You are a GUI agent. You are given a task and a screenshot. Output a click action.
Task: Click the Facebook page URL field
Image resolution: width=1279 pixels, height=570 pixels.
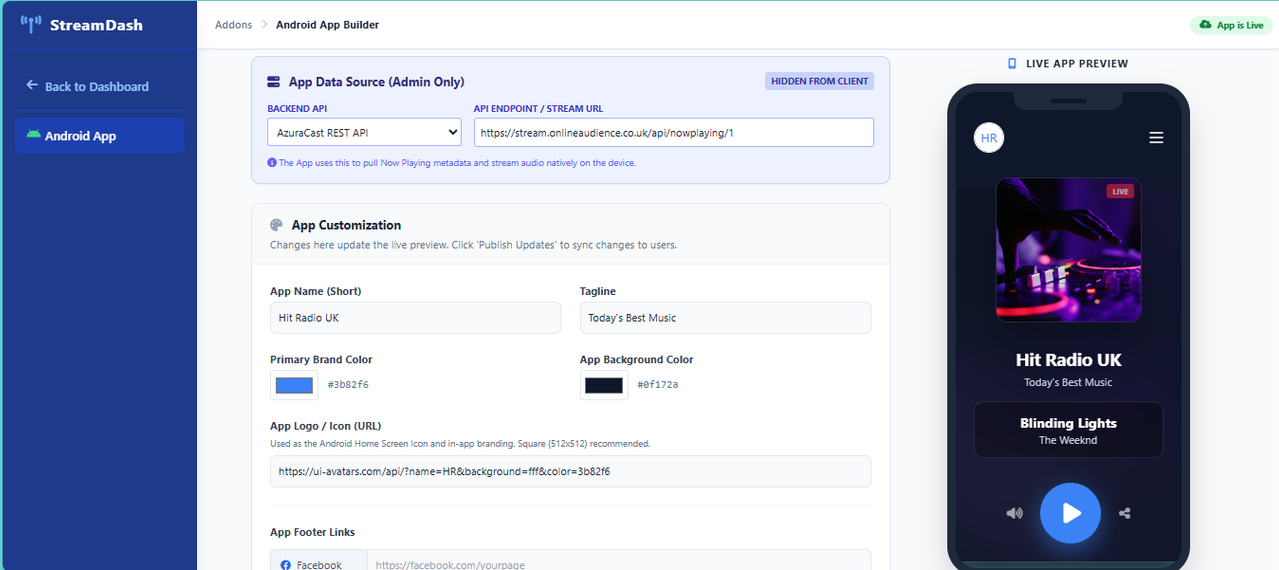click(x=619, y=562)
